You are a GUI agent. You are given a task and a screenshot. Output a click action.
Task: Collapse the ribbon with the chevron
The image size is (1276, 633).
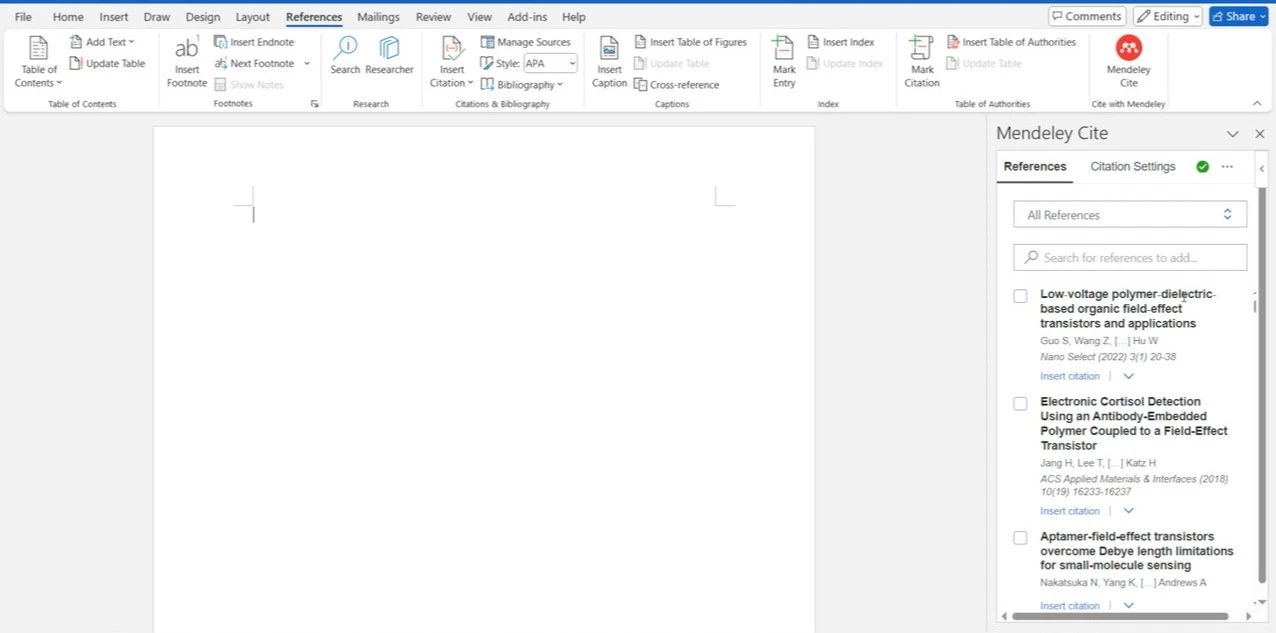coord(1257,103)
